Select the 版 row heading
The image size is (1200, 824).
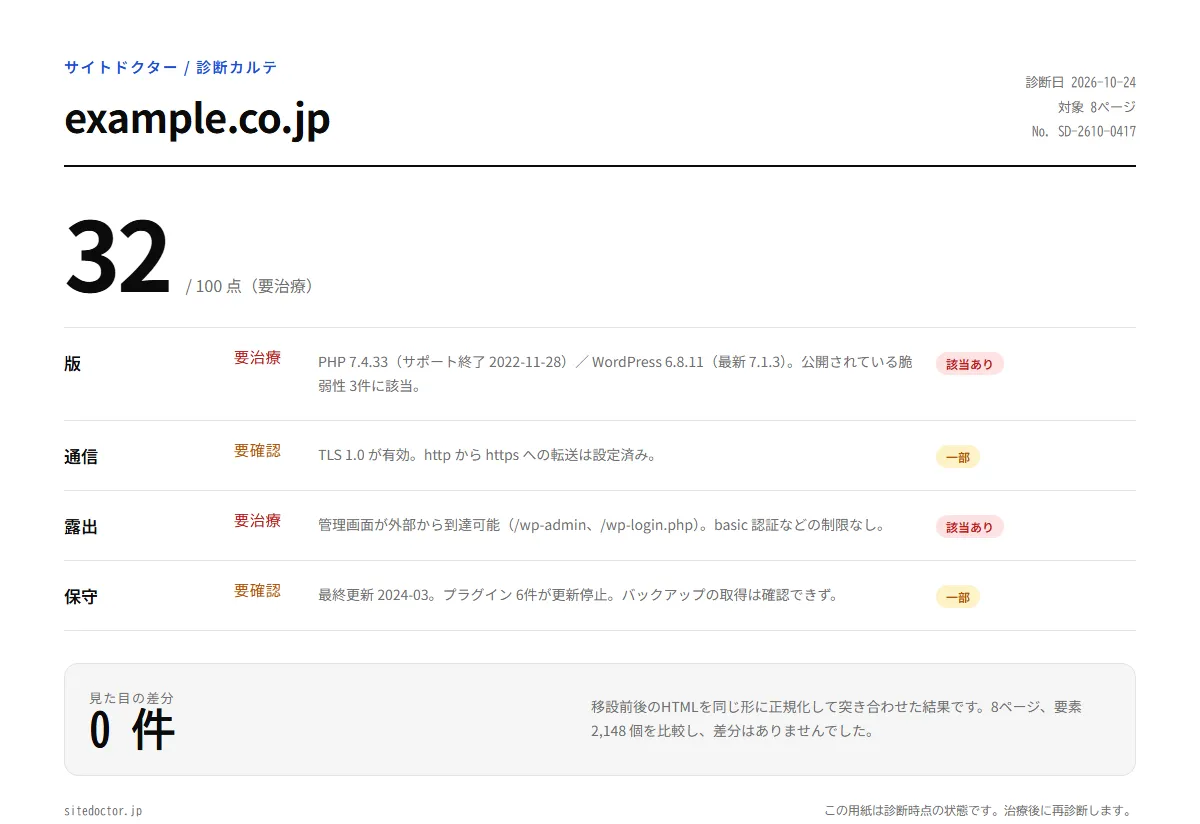(x=73, y=364)
